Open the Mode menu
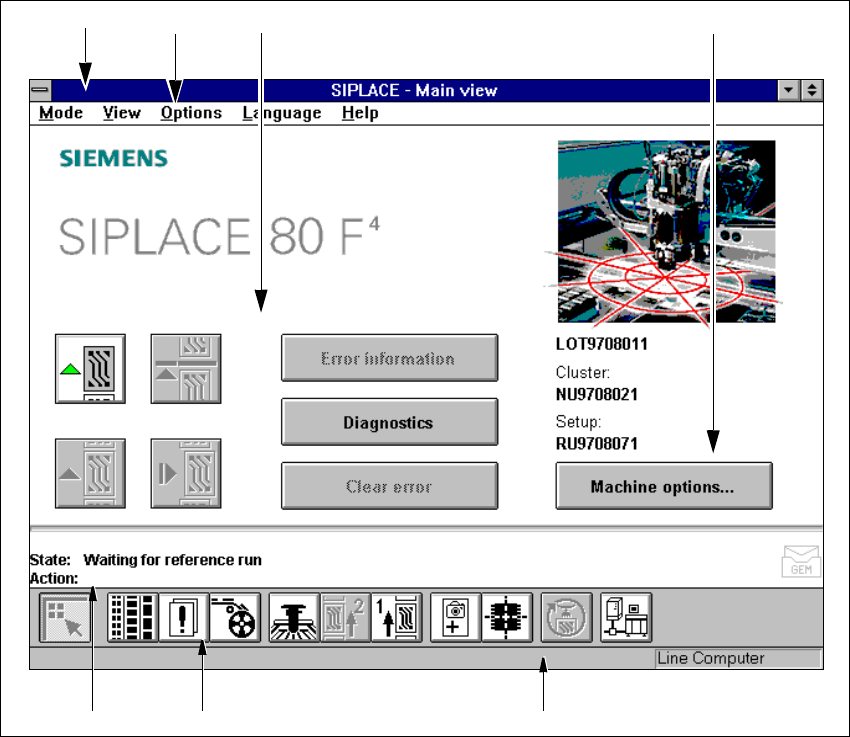Image resolution: width=850 pixels, height=737 pixels. pyautogui.click(x=61, y=113)
